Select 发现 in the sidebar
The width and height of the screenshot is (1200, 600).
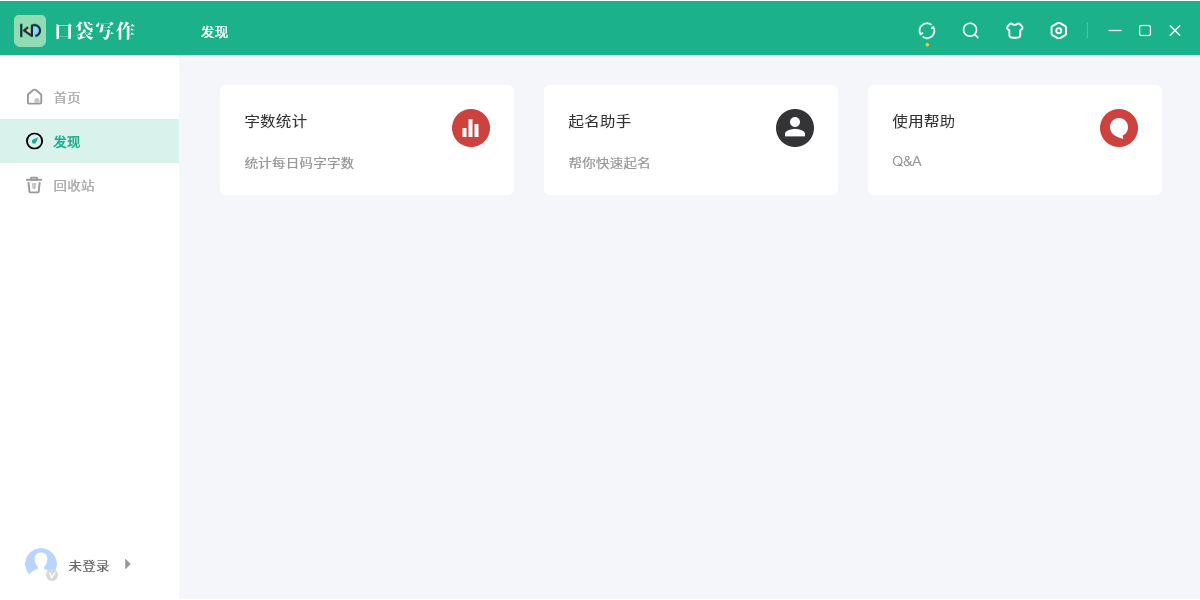point(67,142)
